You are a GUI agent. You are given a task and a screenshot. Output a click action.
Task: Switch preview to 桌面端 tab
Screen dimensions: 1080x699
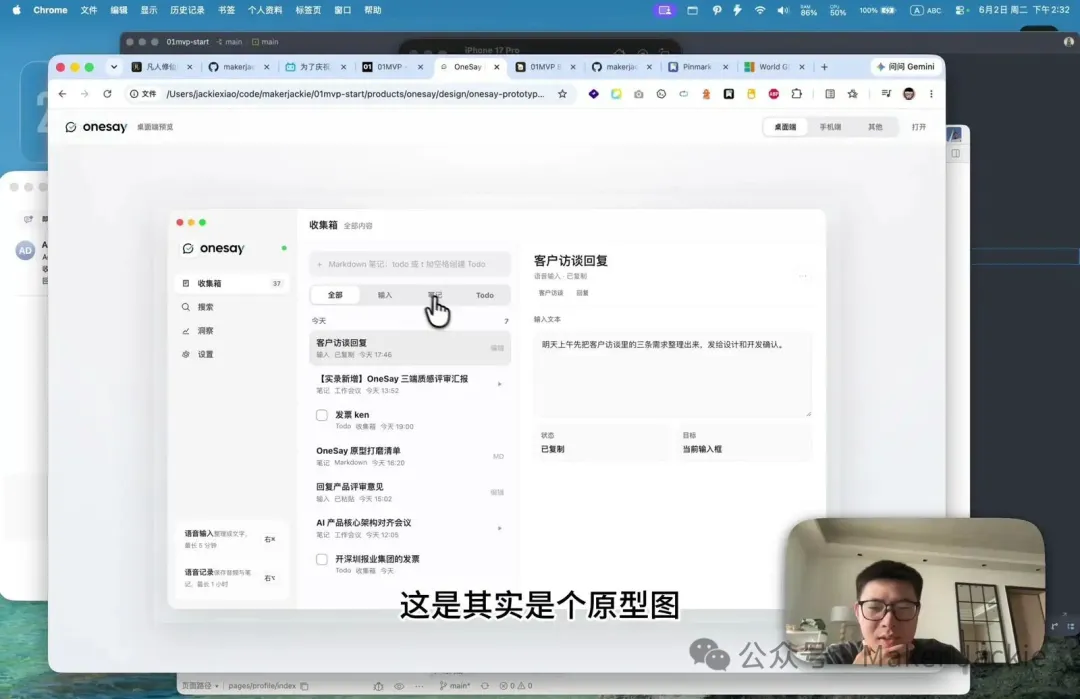point(785,127)
